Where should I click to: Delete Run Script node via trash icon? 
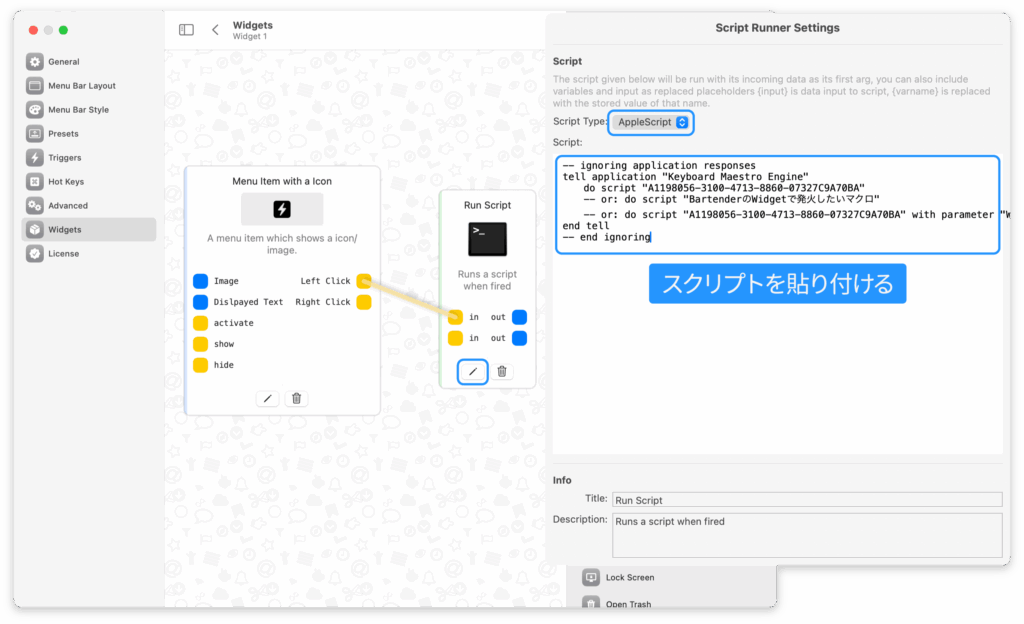502,372
